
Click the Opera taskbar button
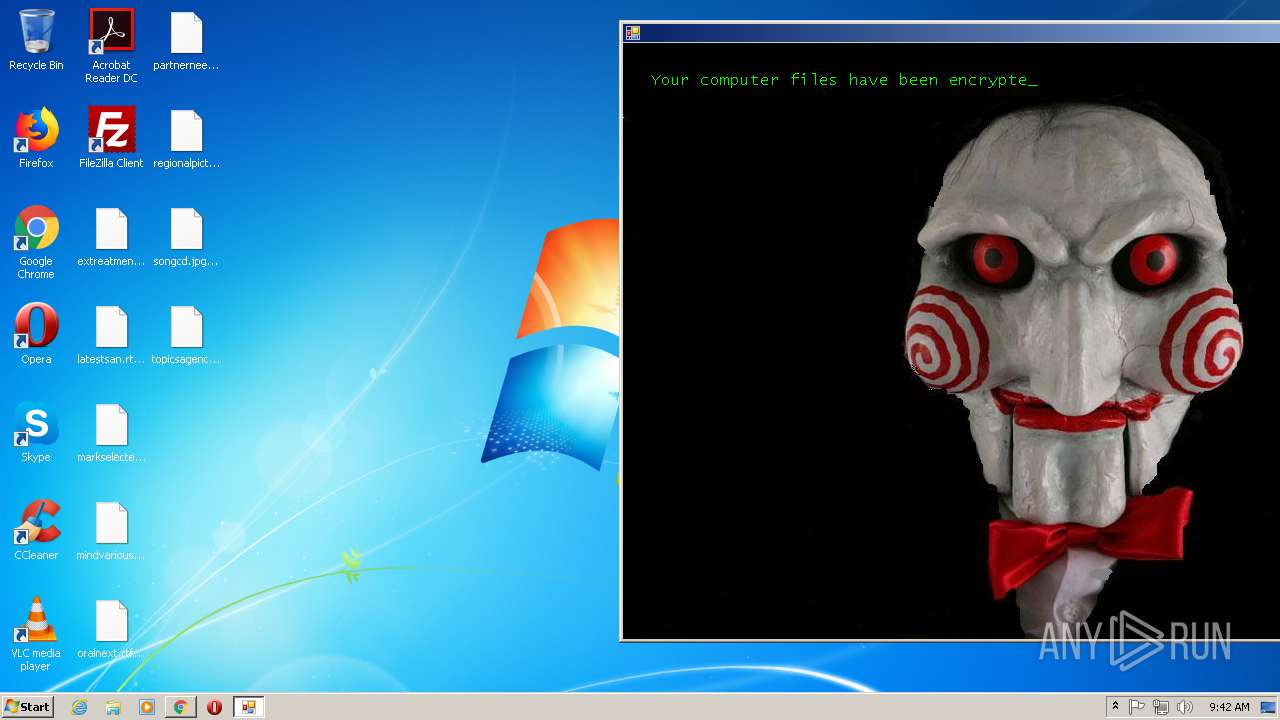(x=214, y=707)
